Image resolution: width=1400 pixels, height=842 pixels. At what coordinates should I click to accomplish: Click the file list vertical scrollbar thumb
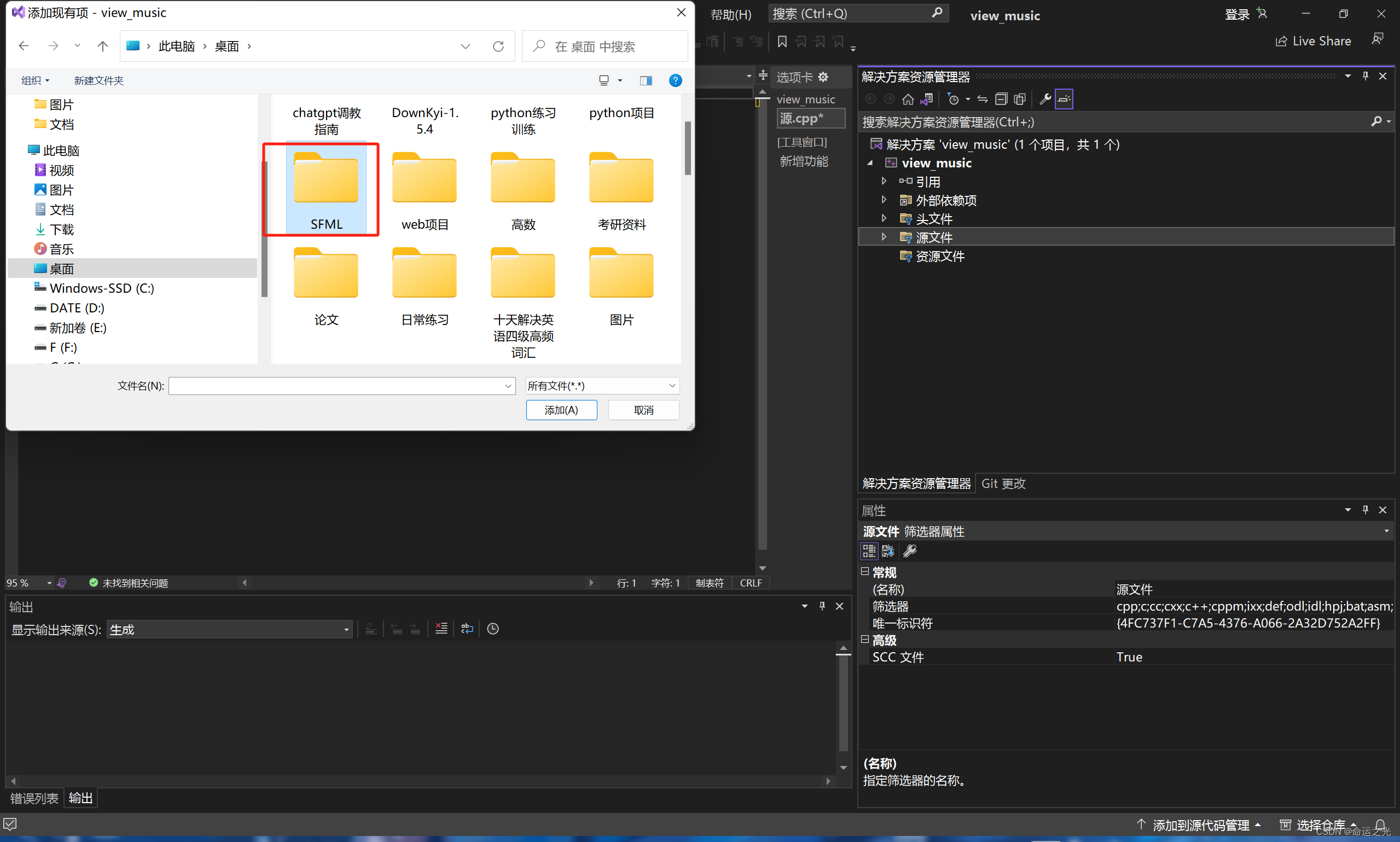click(688, 148)
